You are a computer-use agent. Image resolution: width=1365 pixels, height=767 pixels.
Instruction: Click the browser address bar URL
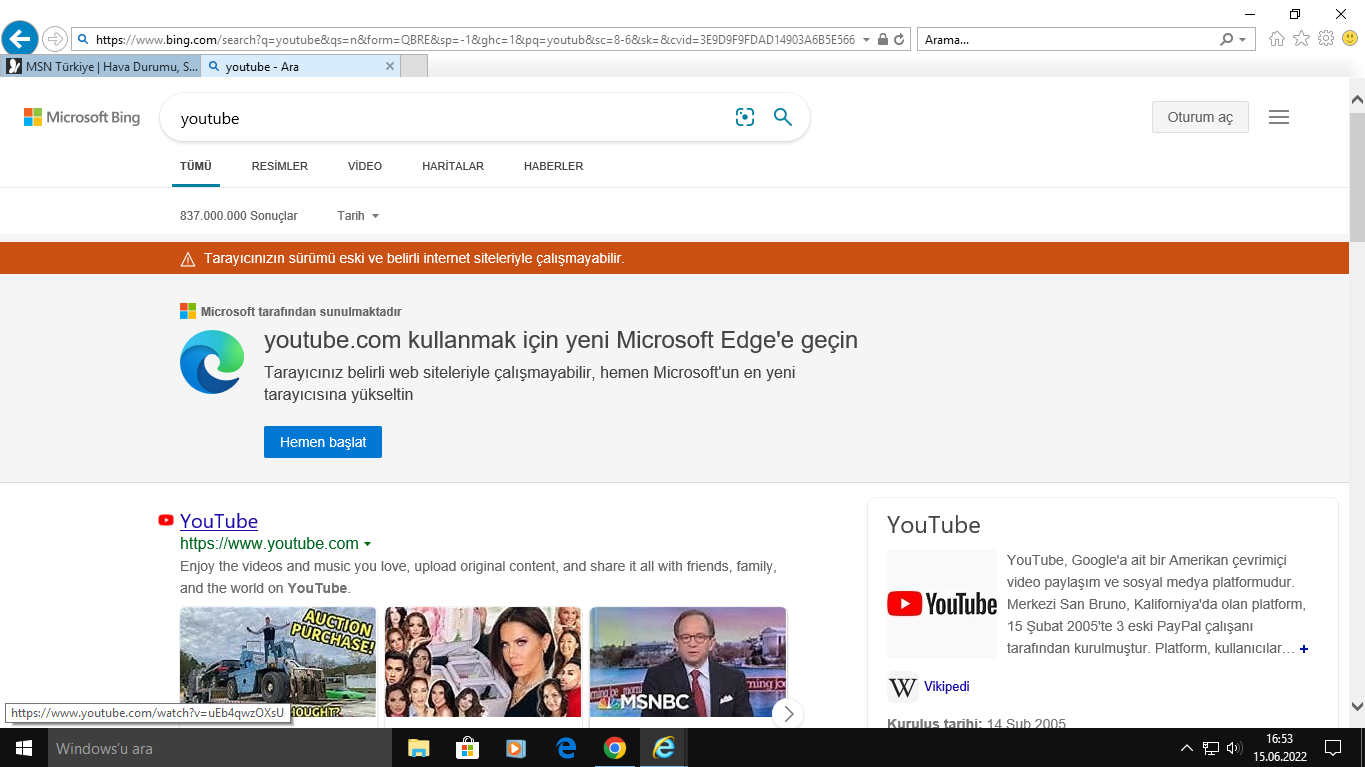coord(475,40)
